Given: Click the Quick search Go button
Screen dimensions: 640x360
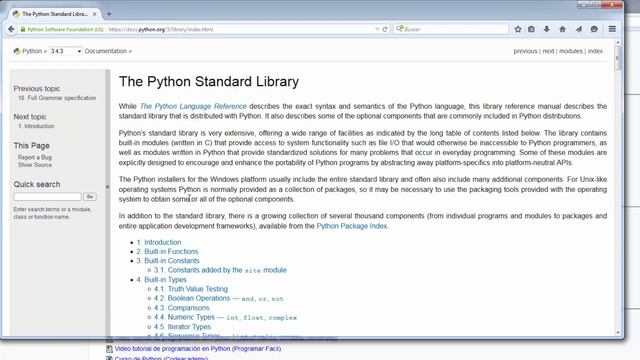Looking at the screenshot, I should tap(90, 197).
